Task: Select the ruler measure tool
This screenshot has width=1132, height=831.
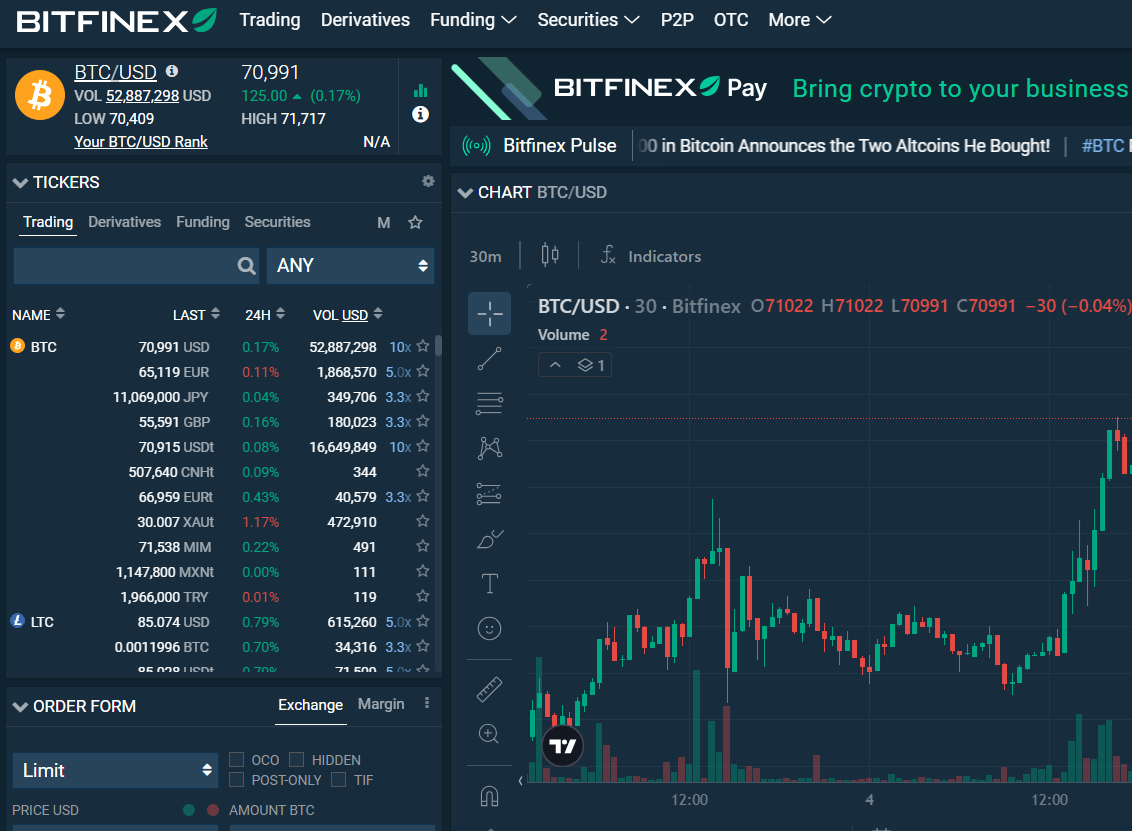Action: pos(489,689)
